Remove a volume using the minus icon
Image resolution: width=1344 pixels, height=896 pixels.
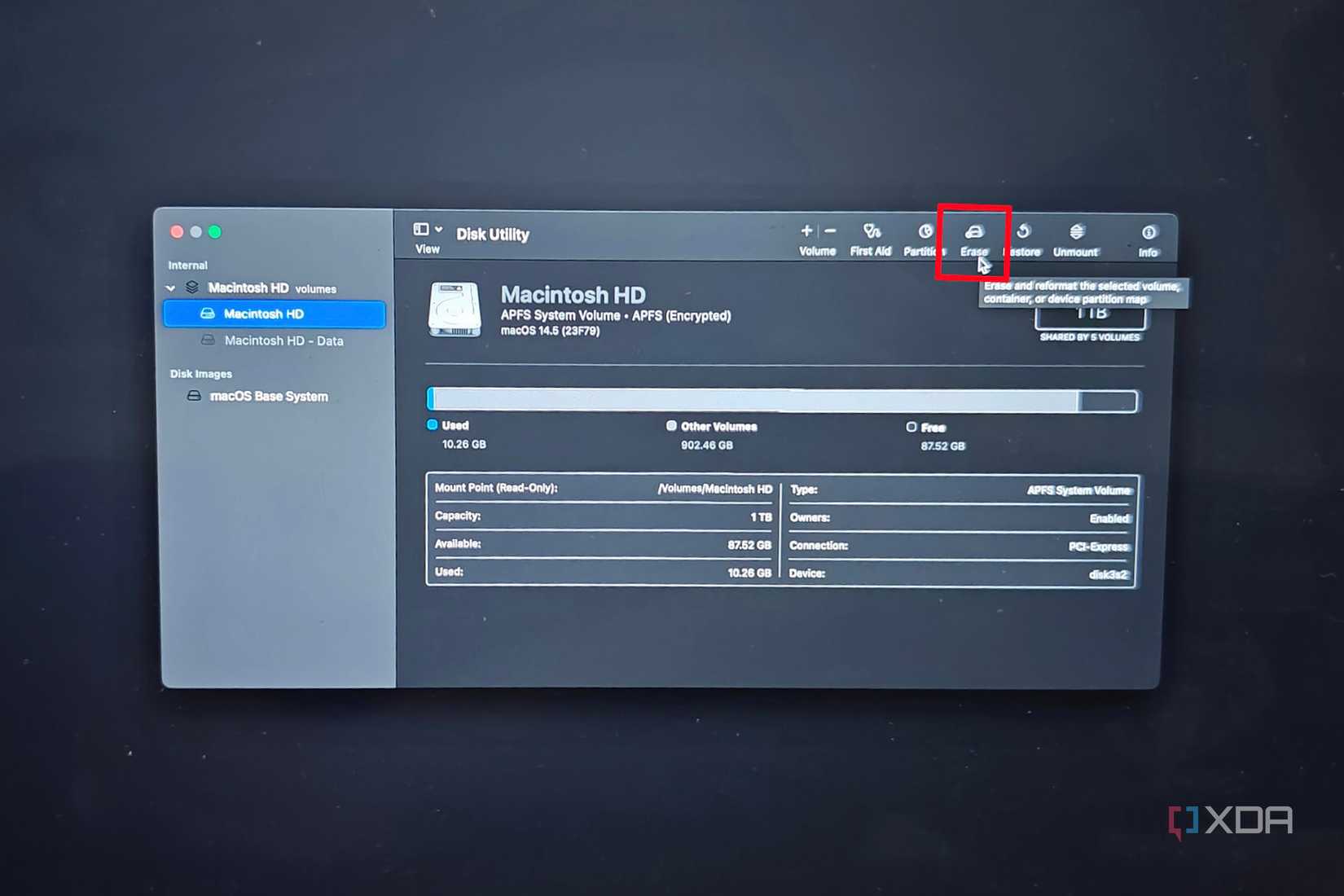pyautogui.click(x=831, y=232)
